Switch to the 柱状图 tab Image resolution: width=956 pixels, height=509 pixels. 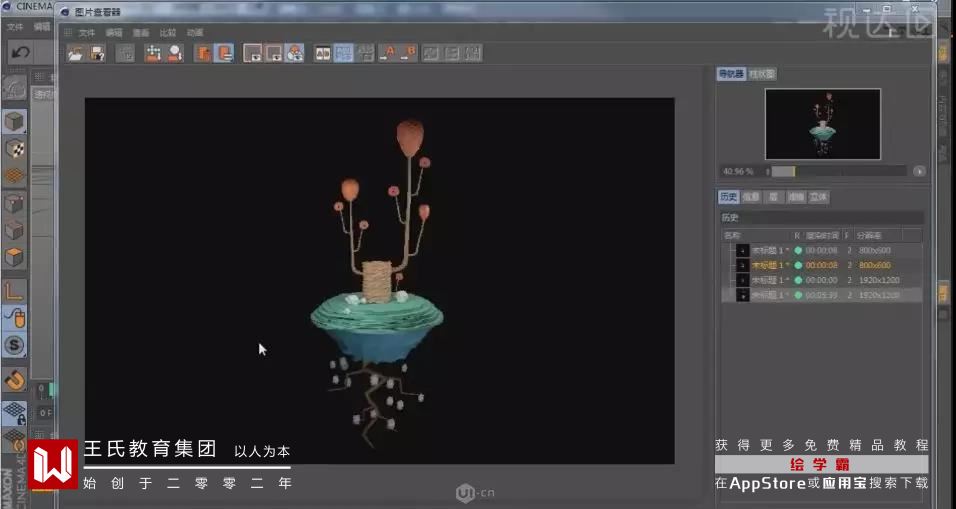coord(762,74)
